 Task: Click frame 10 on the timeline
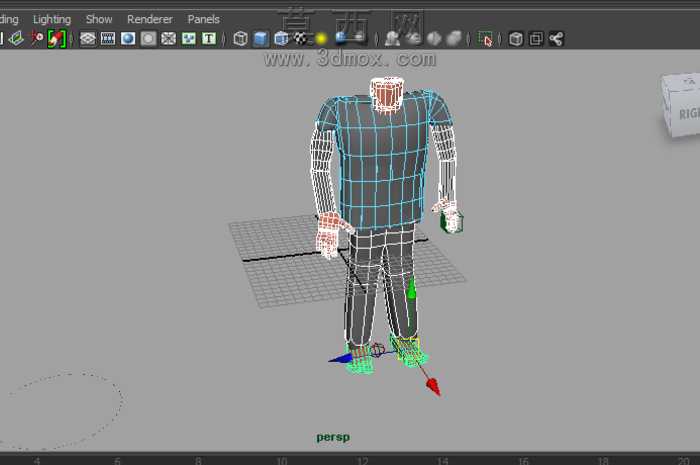pos(281,461)
